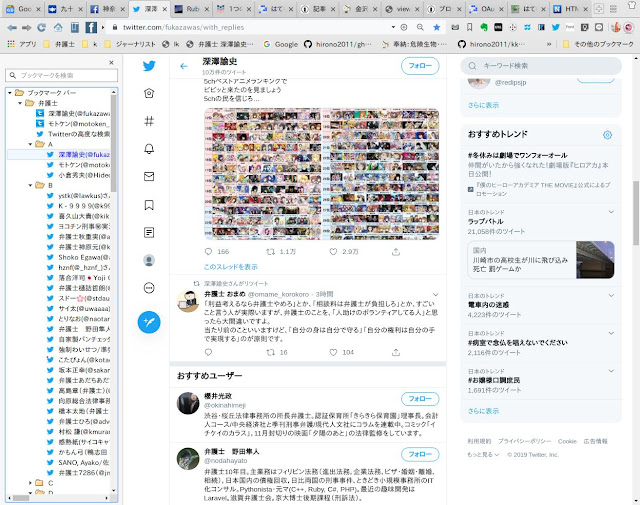Click the blue compose Tweet button
This screenshot has height=505, width=640.
149,322
